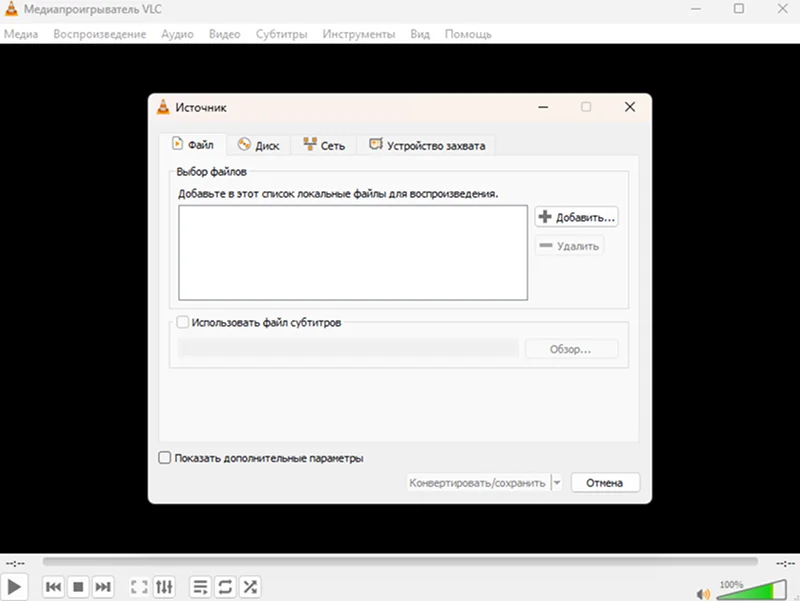This screenshot has width=800, height=601.
Task: Open the Инструменты menu
Action: pyautogui.click(x=359, y=34)
